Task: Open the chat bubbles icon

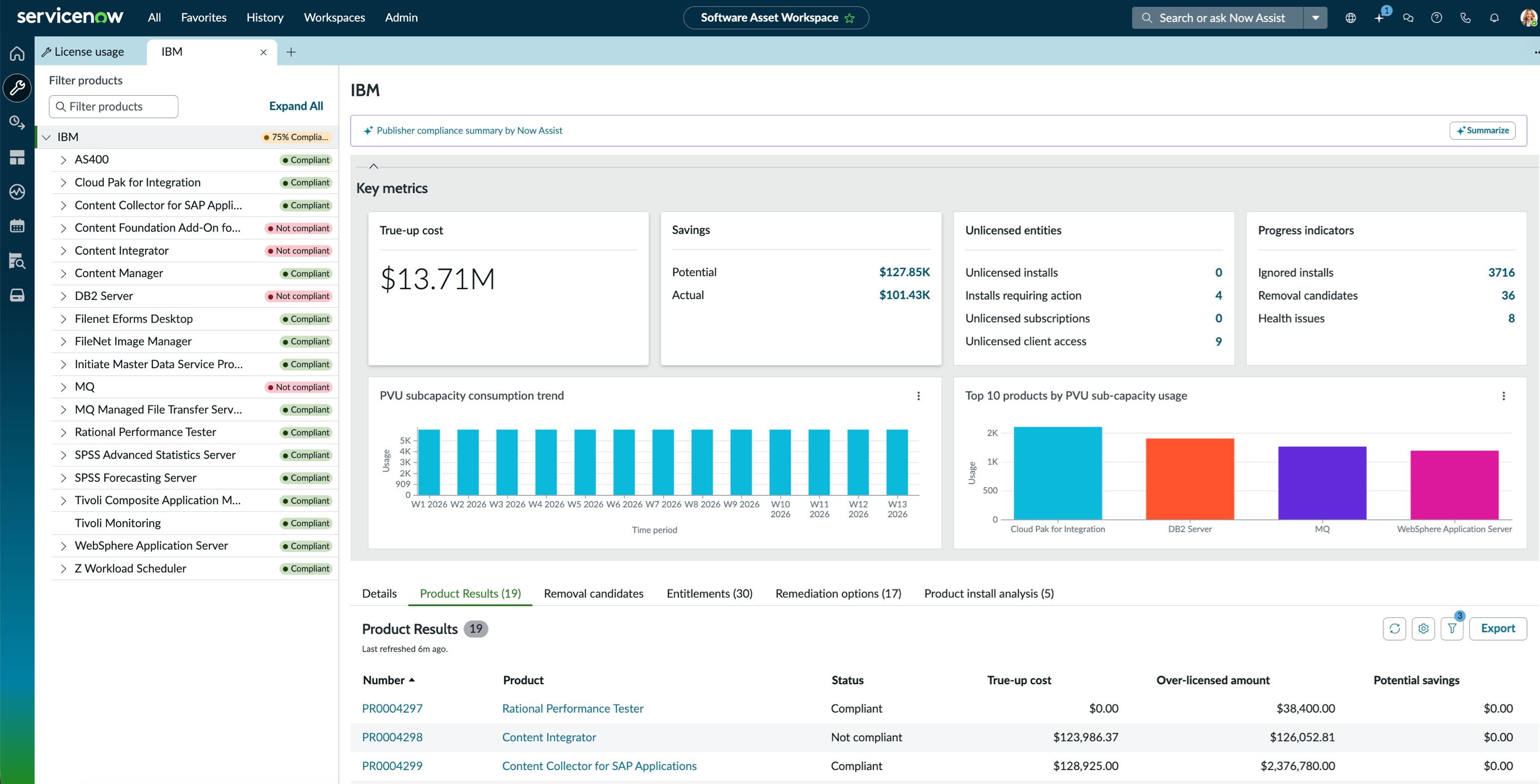Action: coord(1408,18)
